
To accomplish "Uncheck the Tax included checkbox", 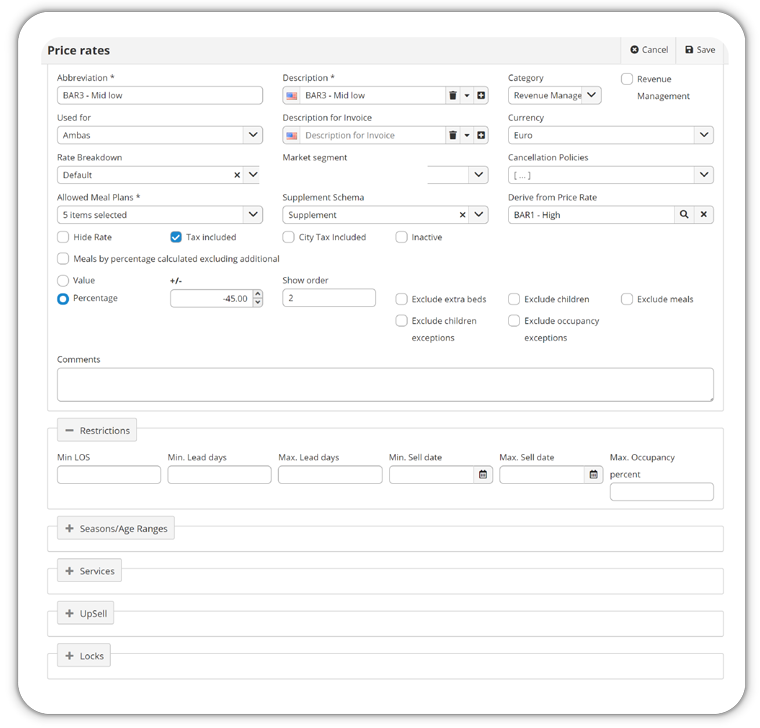I will [x=176, y=237].
